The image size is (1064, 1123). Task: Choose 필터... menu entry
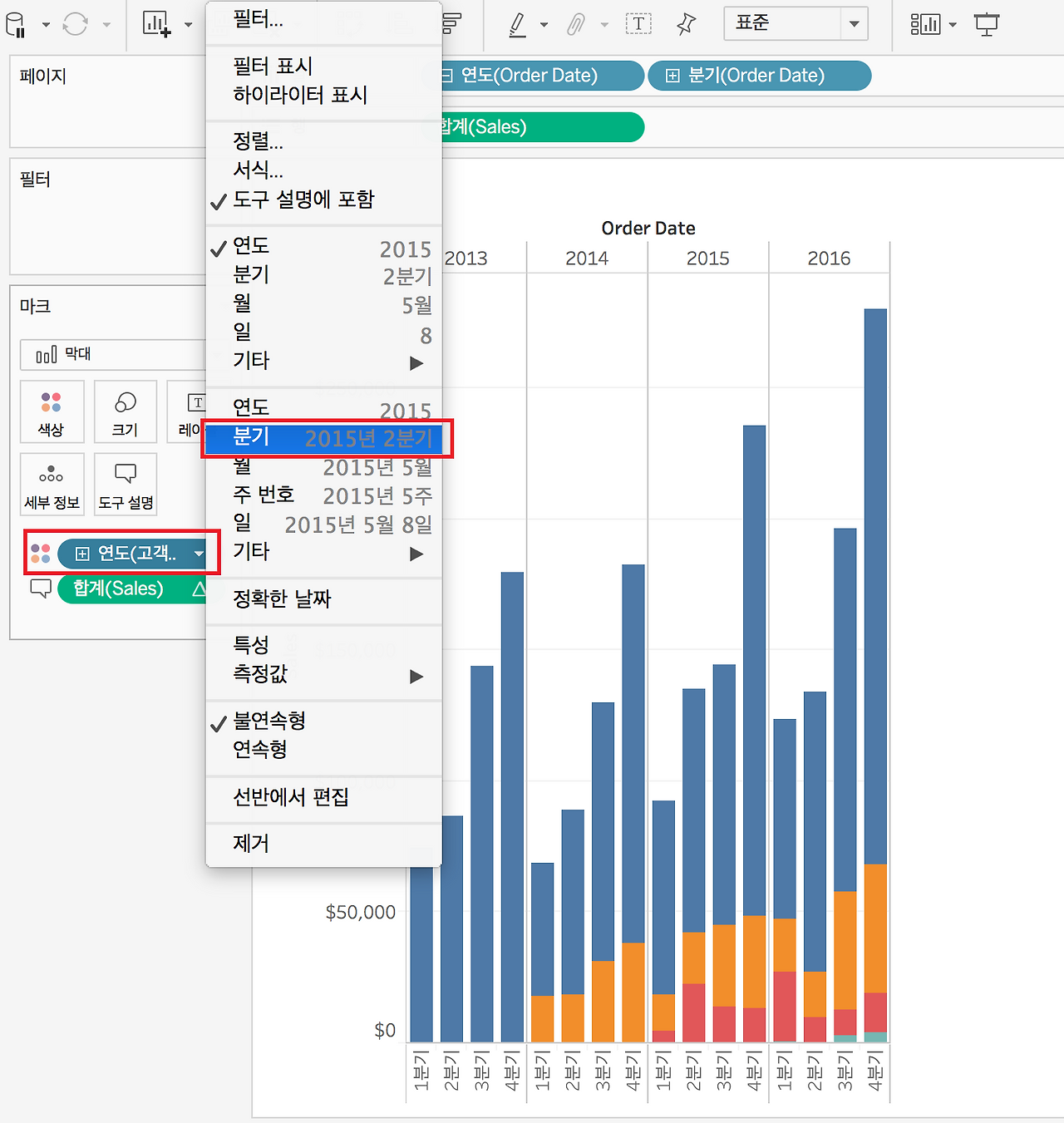coord(323,20)
